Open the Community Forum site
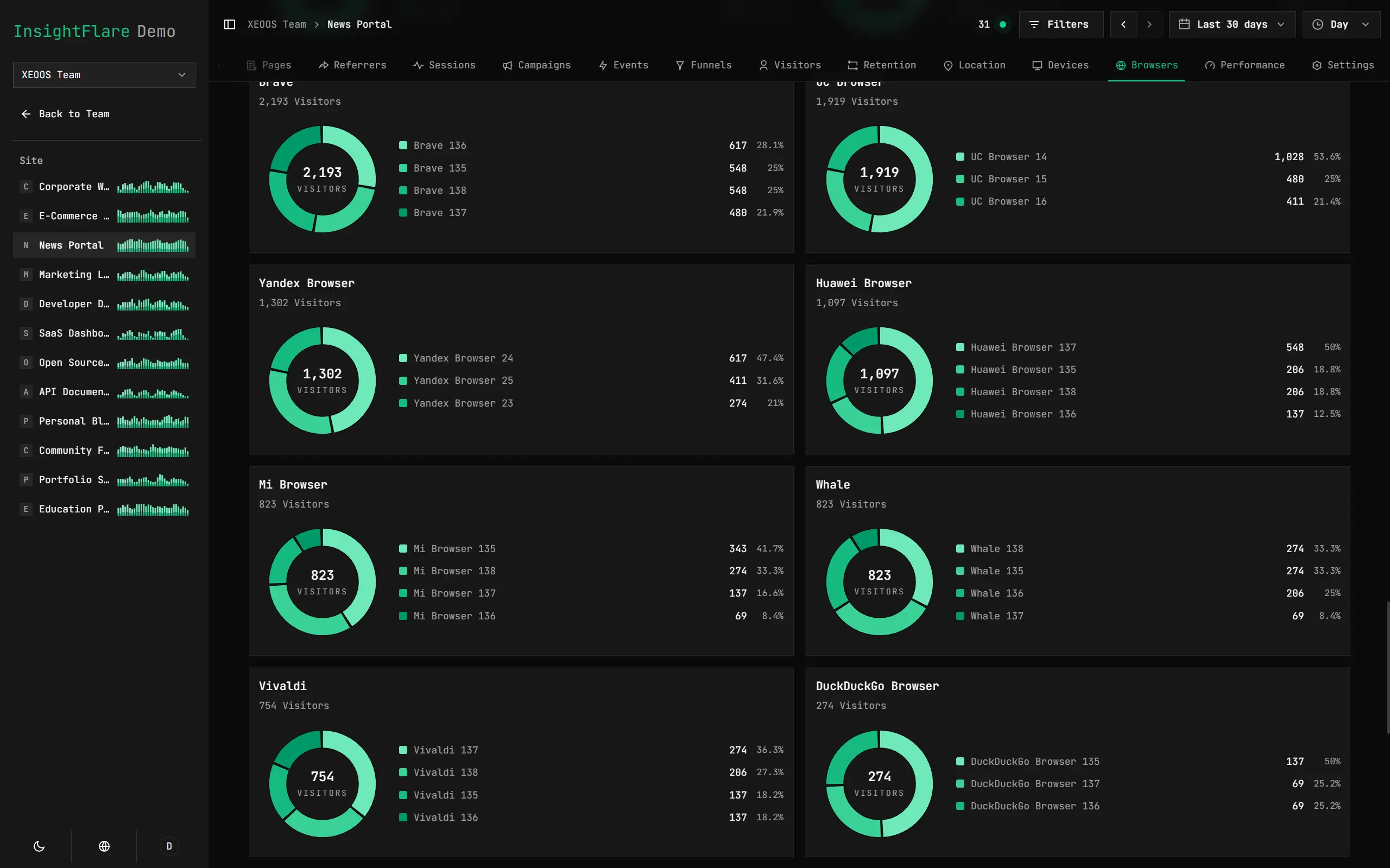The width and height of the screenshot is (1390, 868). 104,451
